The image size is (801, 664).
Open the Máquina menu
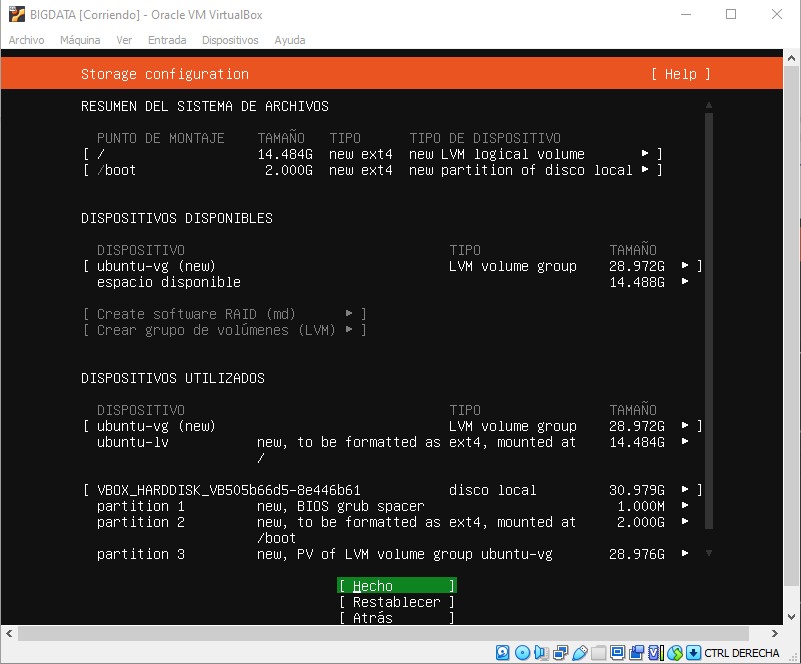pyautogui.click(x=80, y=40)
